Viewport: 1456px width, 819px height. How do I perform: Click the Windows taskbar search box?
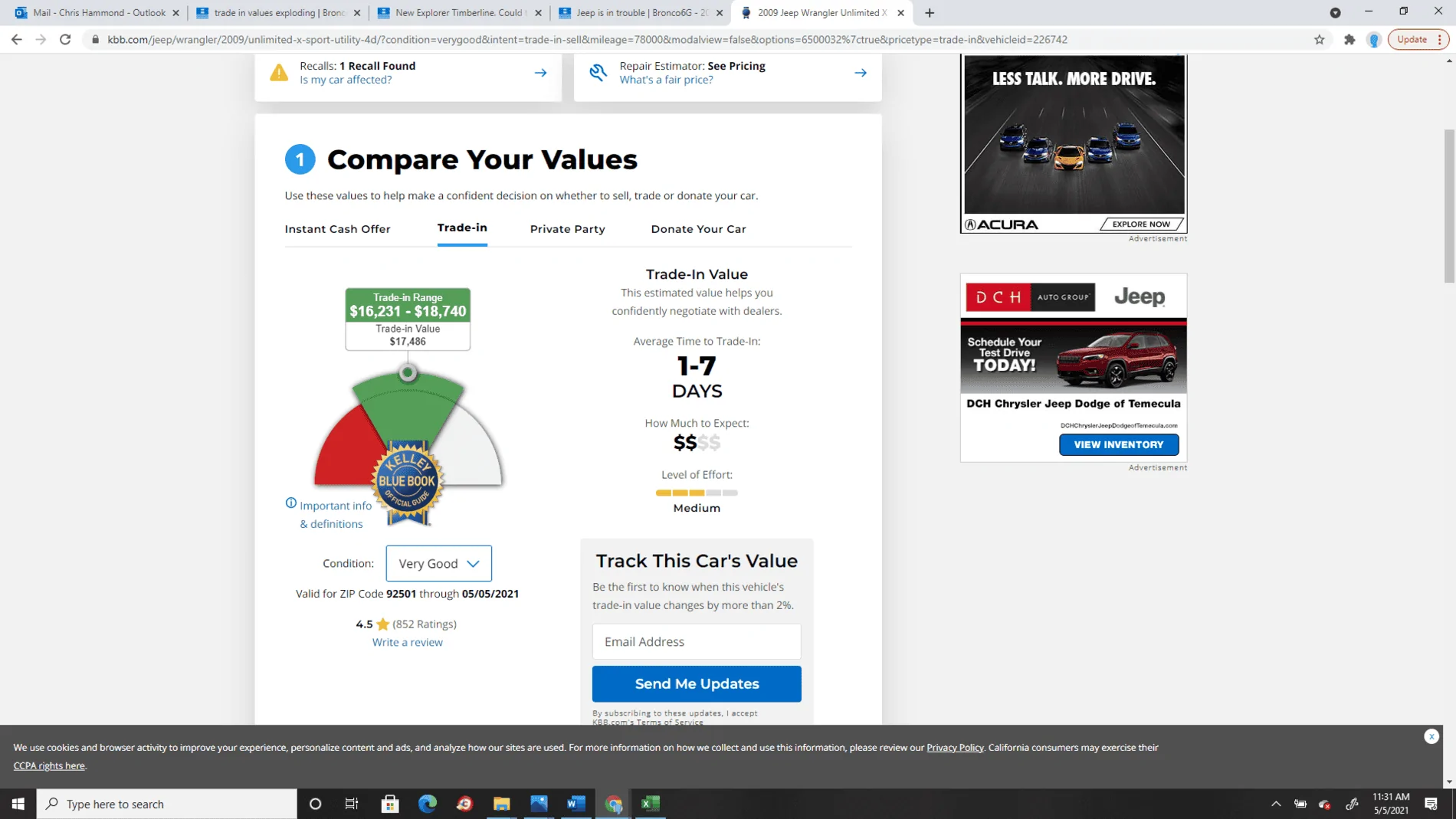[167, 804]
